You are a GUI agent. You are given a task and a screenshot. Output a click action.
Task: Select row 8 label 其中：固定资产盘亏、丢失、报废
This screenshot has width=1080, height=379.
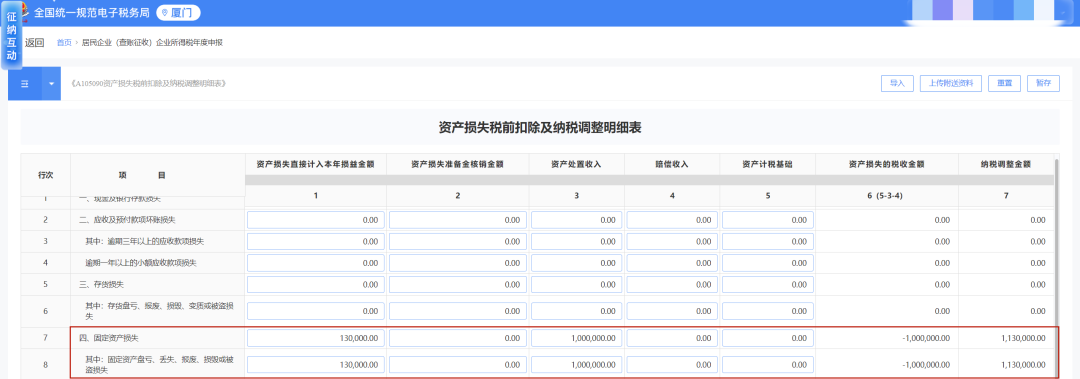click(x=159, y=365)
